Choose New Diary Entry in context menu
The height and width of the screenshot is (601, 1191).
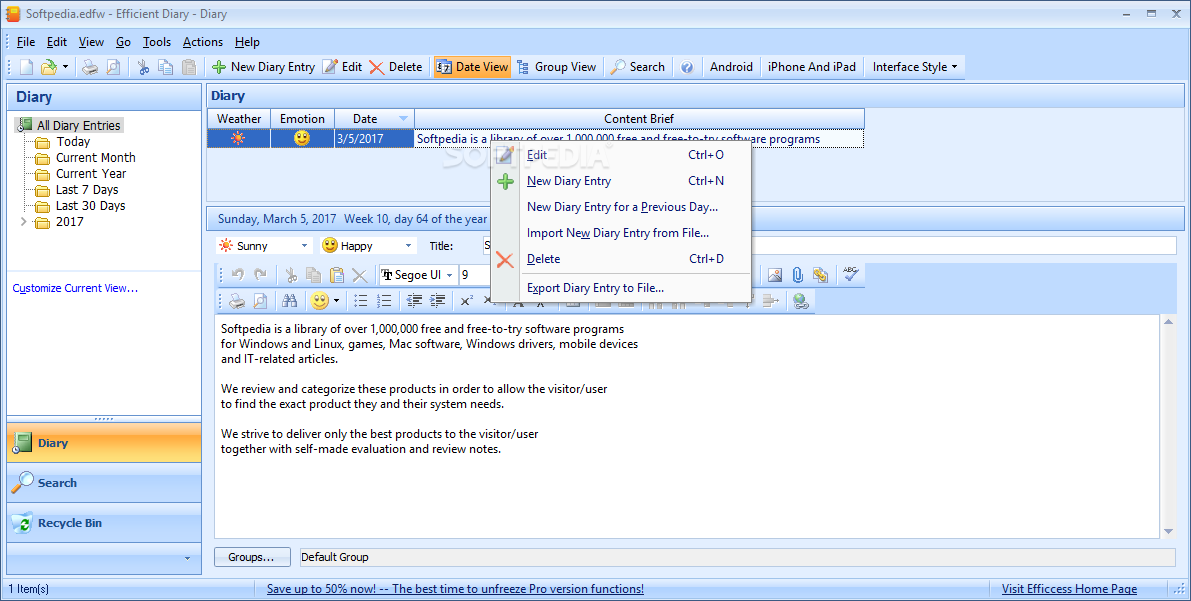click(621, 181)
